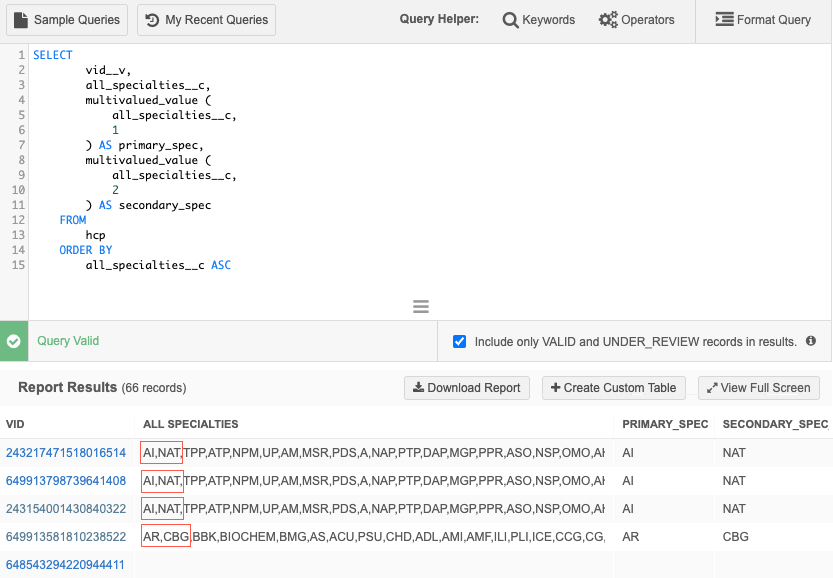833x578 pixels.
Task: Open the Sample Queries list
Action: 68,20
